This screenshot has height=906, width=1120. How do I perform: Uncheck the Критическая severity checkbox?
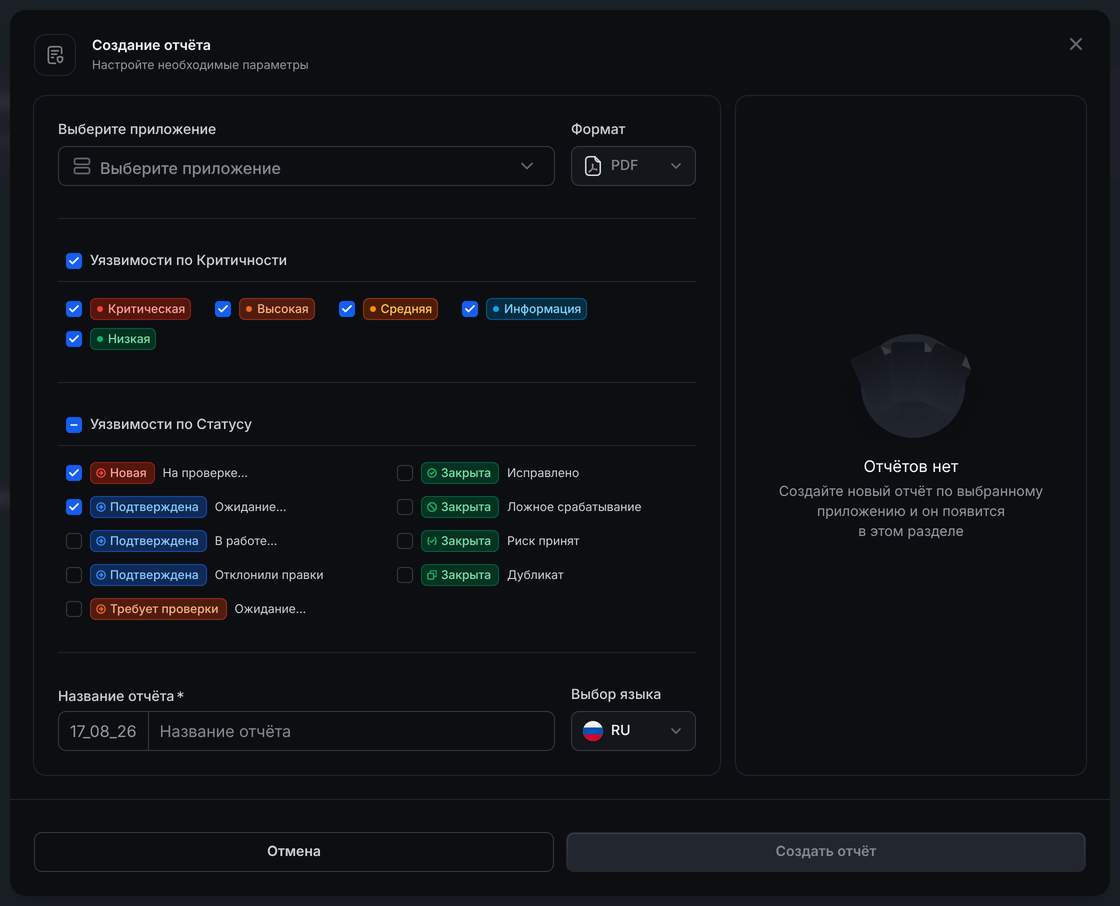pyautogui.click(x=74, y=309)
